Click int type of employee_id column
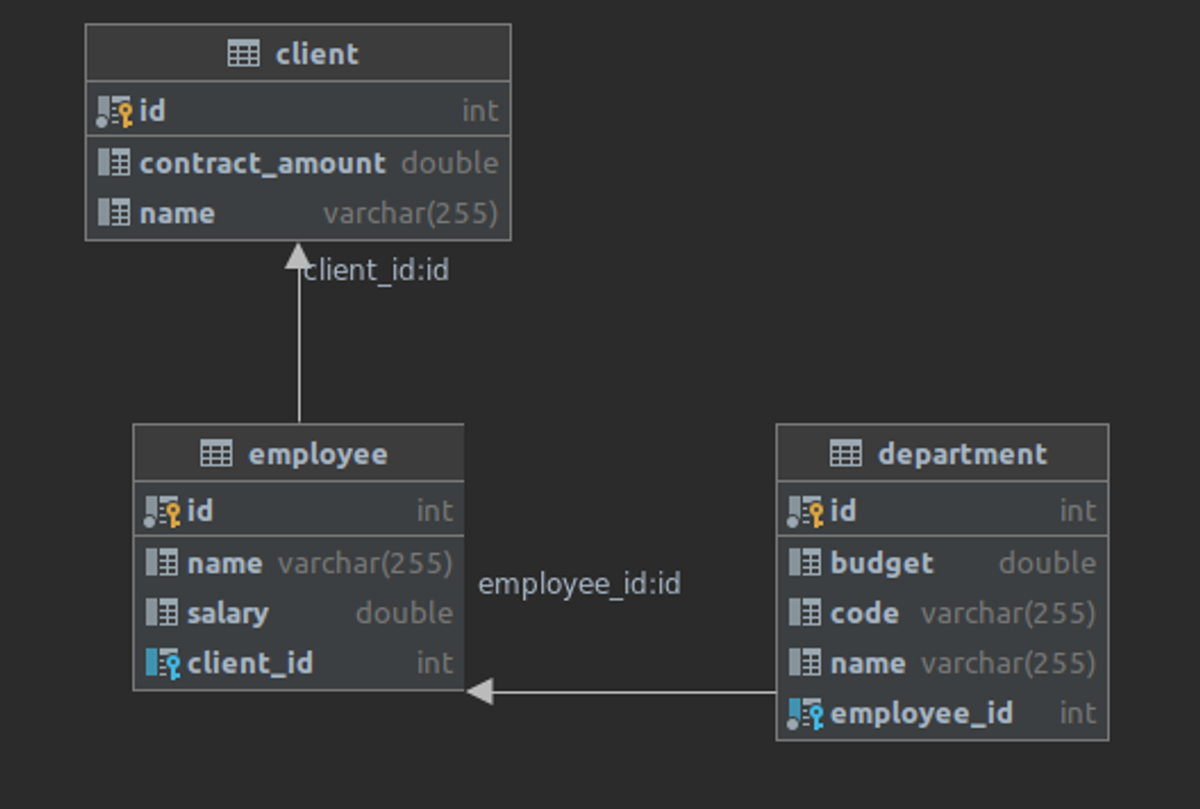 [x=1078, y=714]
